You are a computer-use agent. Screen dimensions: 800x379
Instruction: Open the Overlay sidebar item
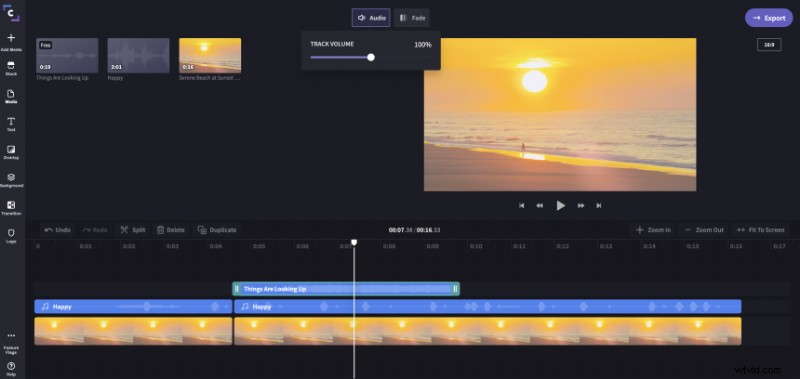click(11, 153)
